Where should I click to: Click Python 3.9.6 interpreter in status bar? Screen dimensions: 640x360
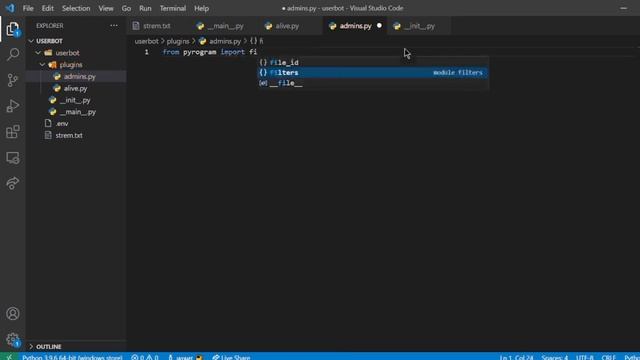click(x=72, y=357)
